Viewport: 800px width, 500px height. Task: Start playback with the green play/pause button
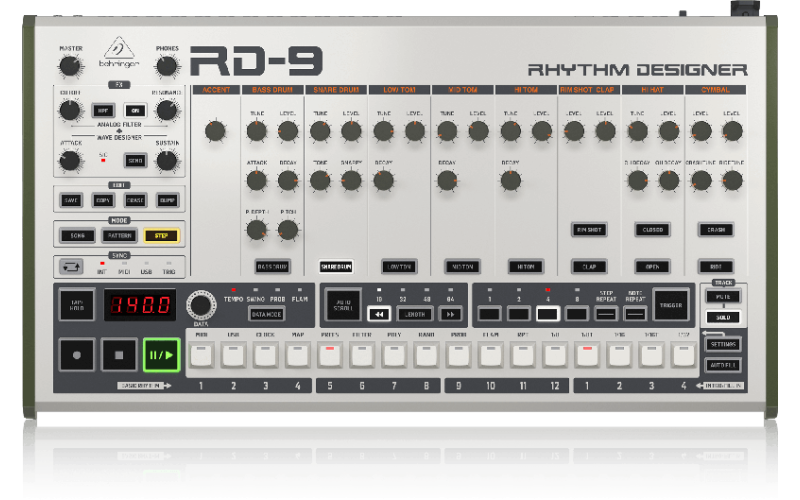tap(161, 355)
